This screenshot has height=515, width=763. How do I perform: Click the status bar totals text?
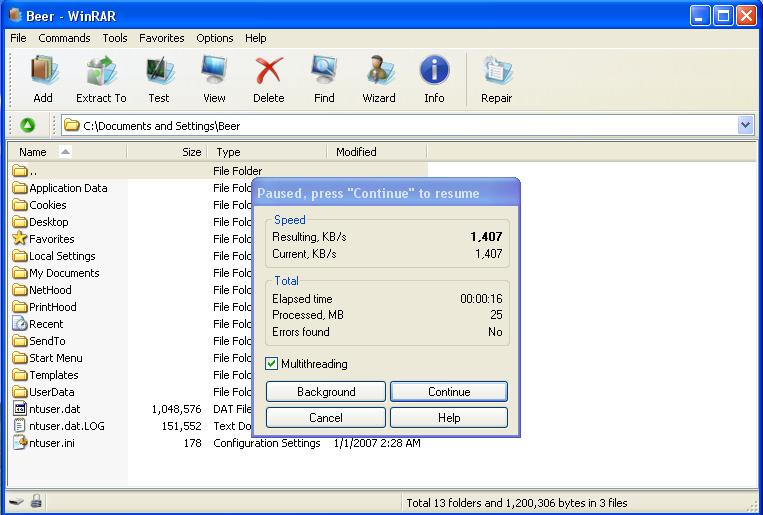(x=517, y=503)
